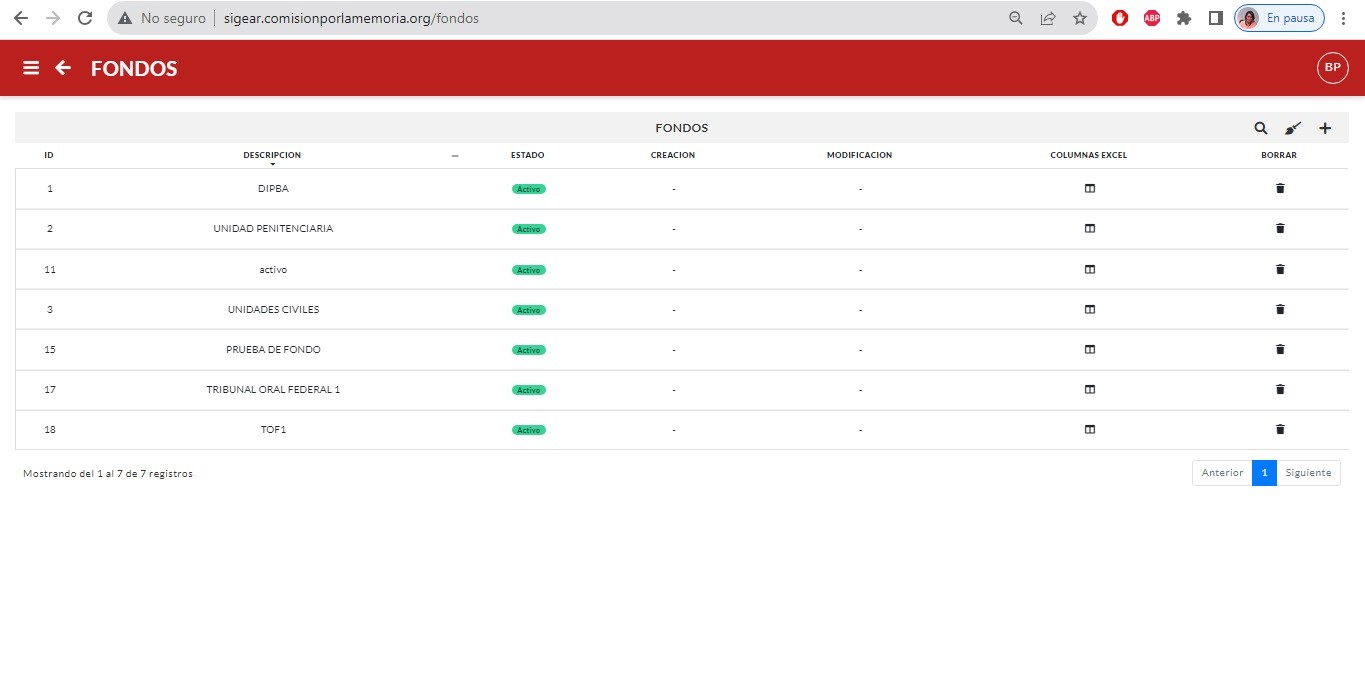This screenshot has height=689, width=1365.
Task: Delete the TOF1 row using trash icon
Action: [x=1280, y=429]
